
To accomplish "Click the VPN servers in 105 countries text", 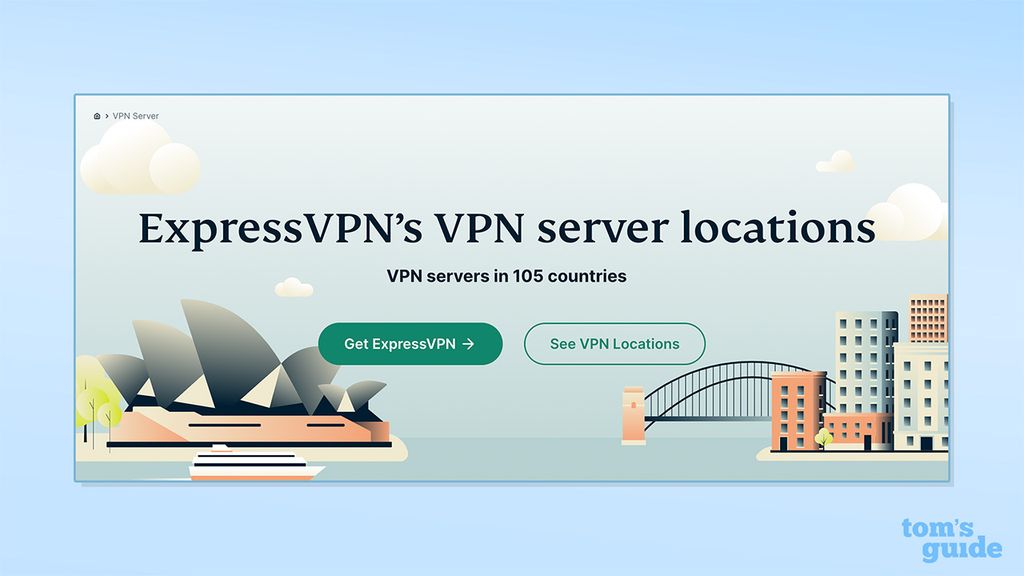I will pos(507,276).
